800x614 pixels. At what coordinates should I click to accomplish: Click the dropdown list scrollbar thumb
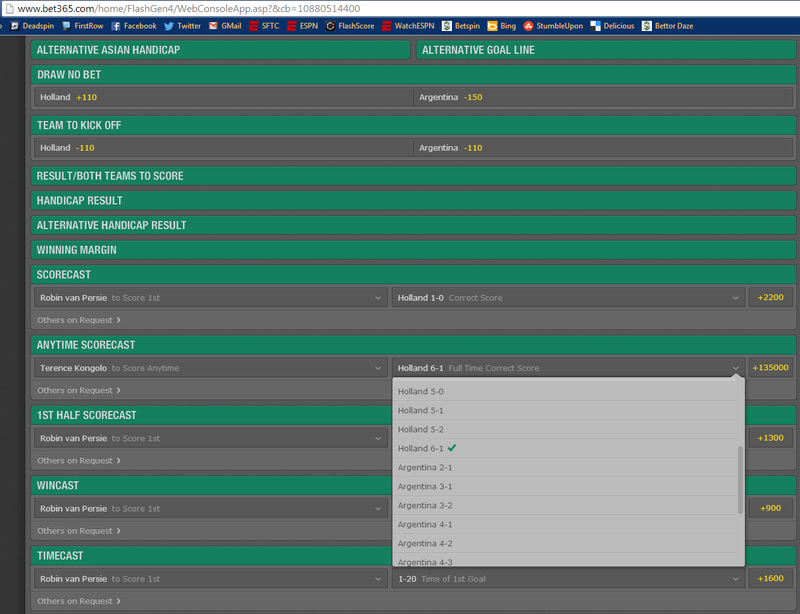coord(740,480)
